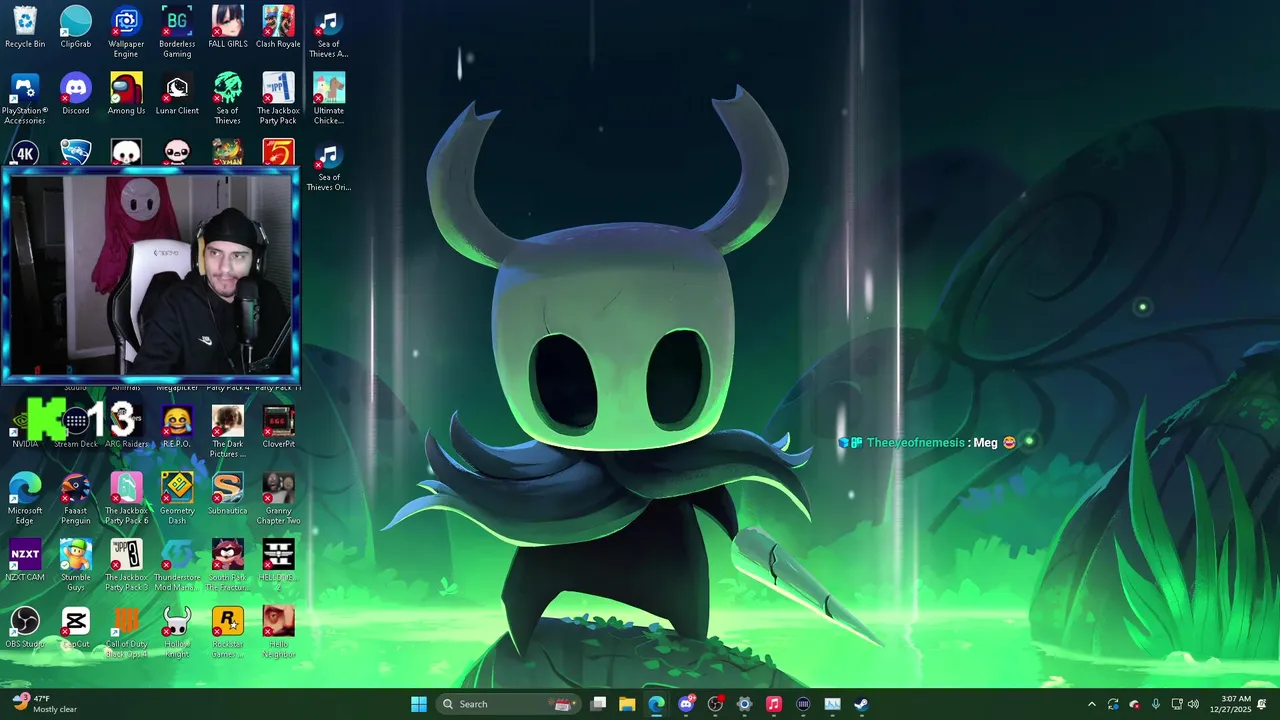Show hidden system tray icons

pyautogui.click(x=1091, y=704)
